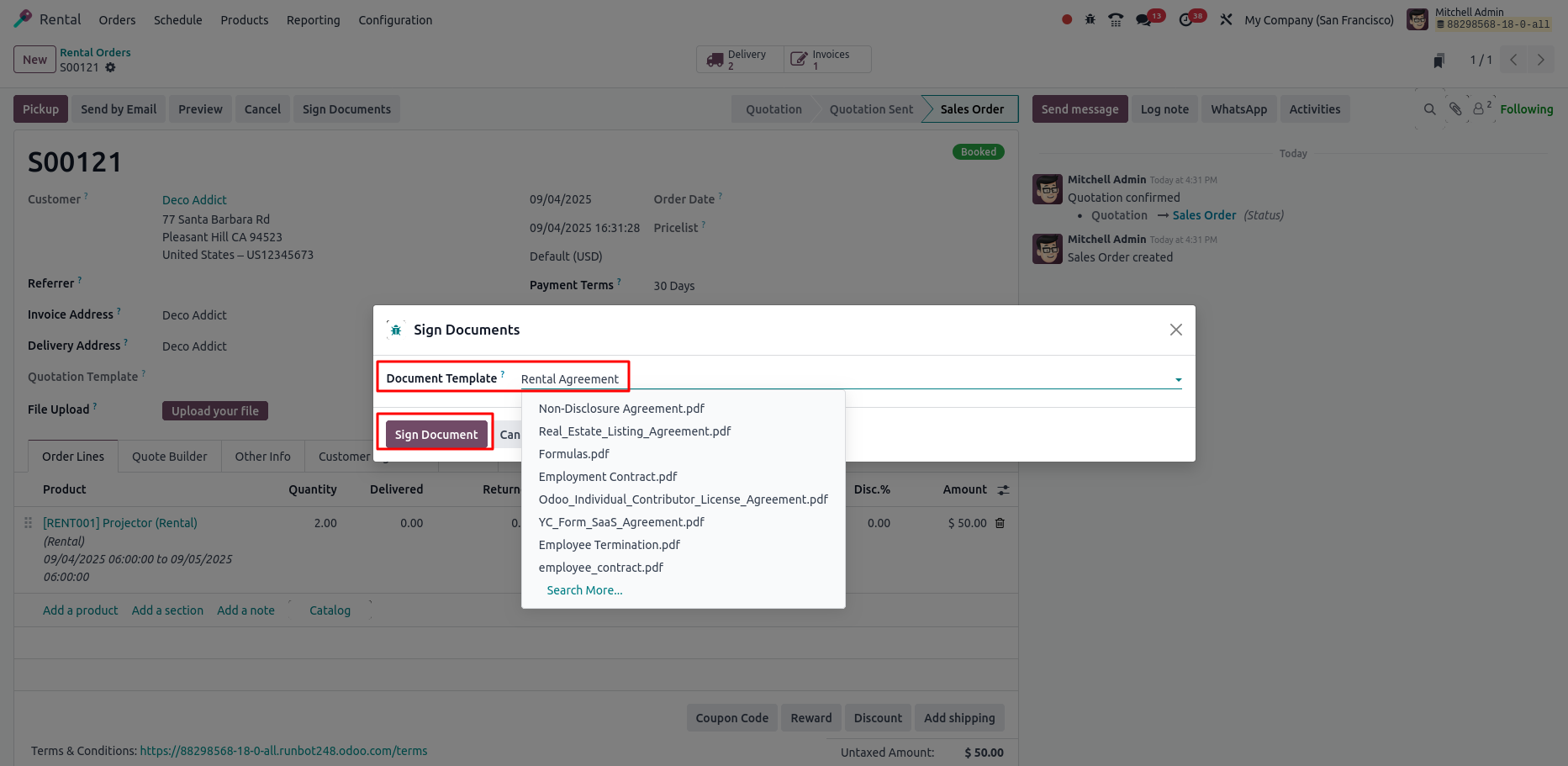The image size is (1568, 766).
Task: Select Non-Disclosure Agreement.pdf option
Action: tap(684, 409)
